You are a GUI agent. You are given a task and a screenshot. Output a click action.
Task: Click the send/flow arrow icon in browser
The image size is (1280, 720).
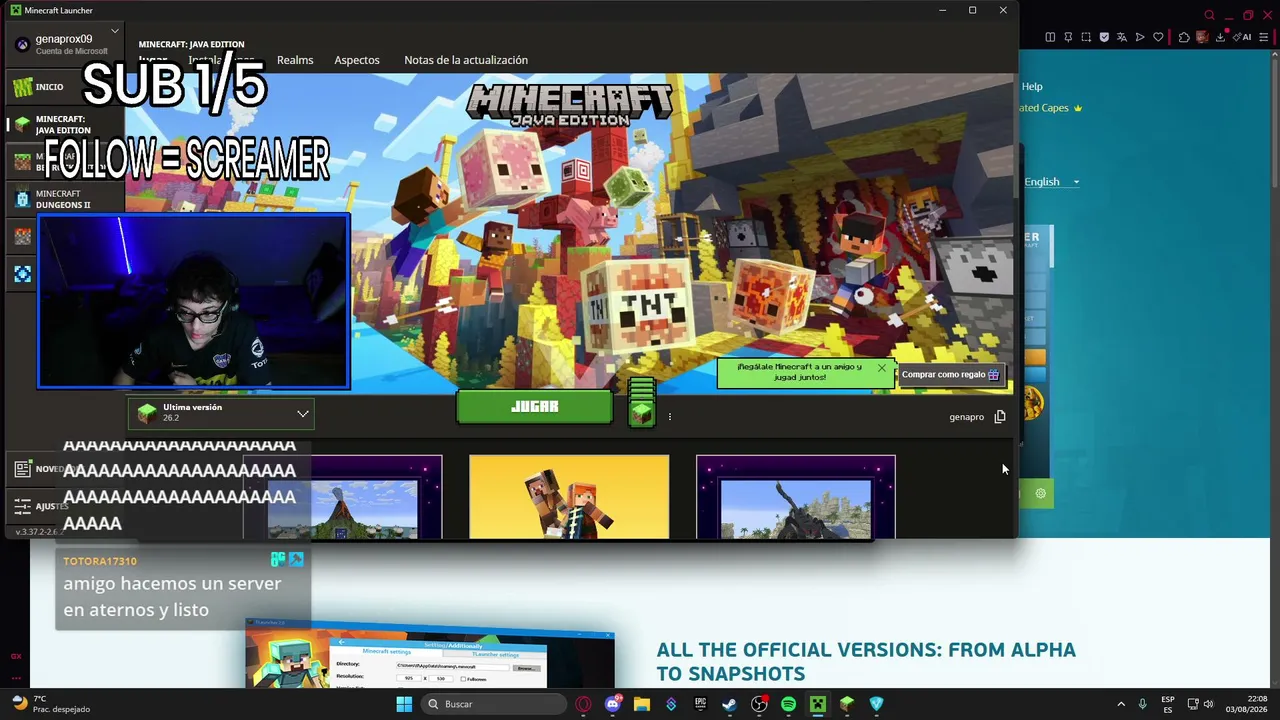point(1140,37)
